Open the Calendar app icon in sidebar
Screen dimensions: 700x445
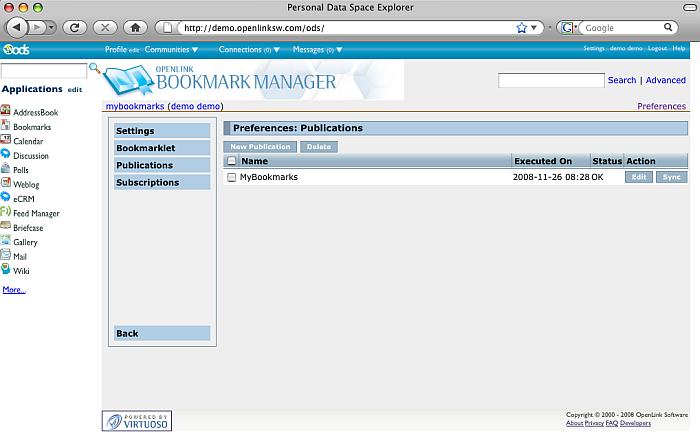[x=6, y=141]
